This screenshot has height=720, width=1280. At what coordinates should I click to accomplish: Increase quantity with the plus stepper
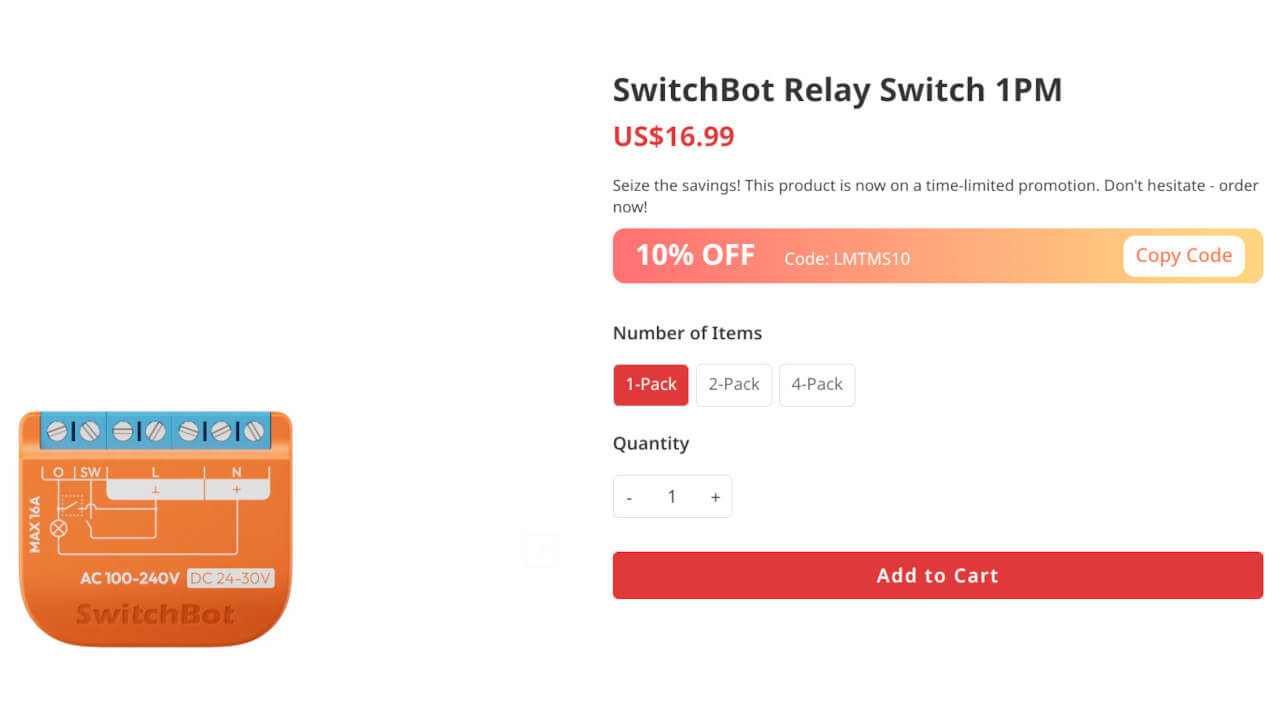click(x=715, y=496)
